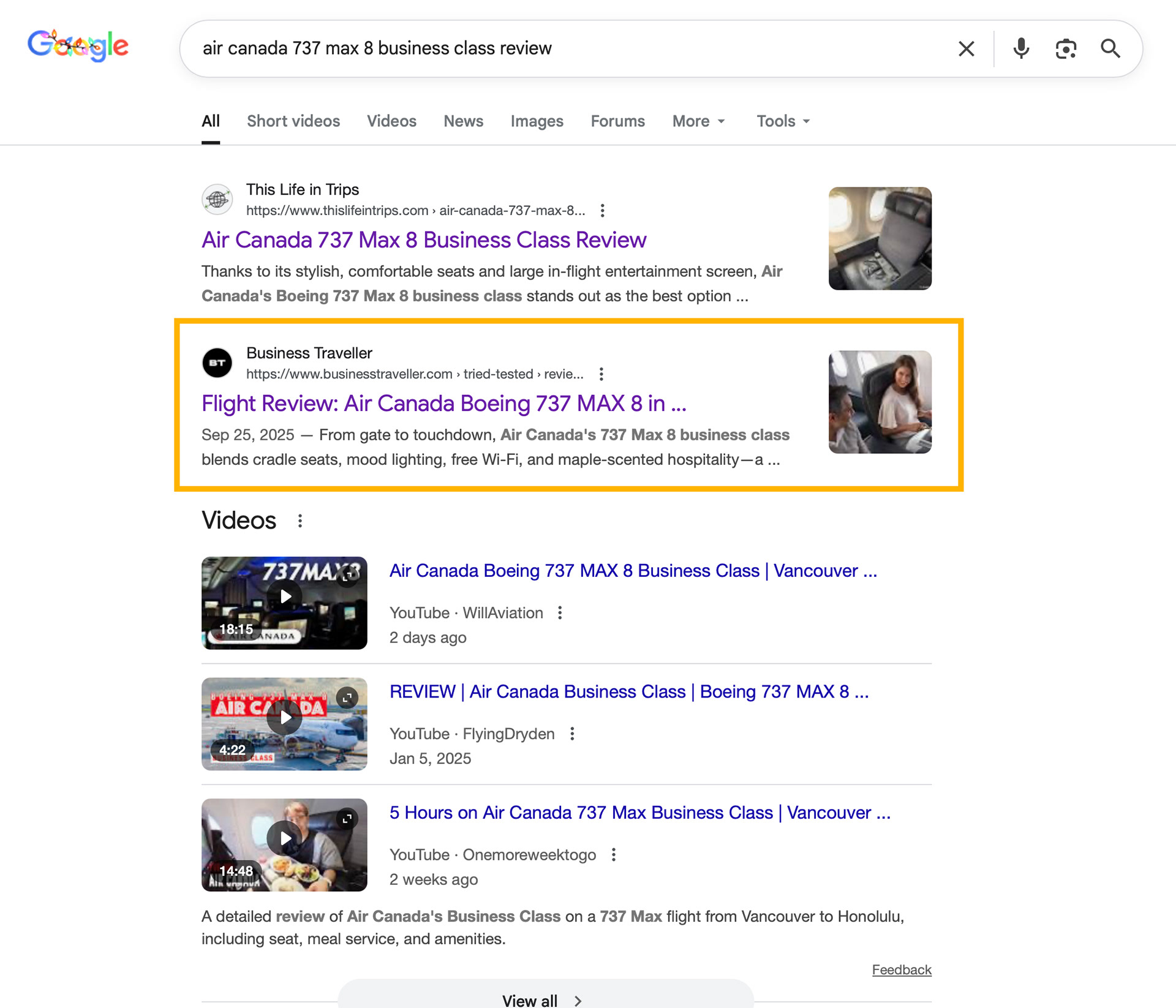Click inside the search query text field

click(x=551, y=48)
